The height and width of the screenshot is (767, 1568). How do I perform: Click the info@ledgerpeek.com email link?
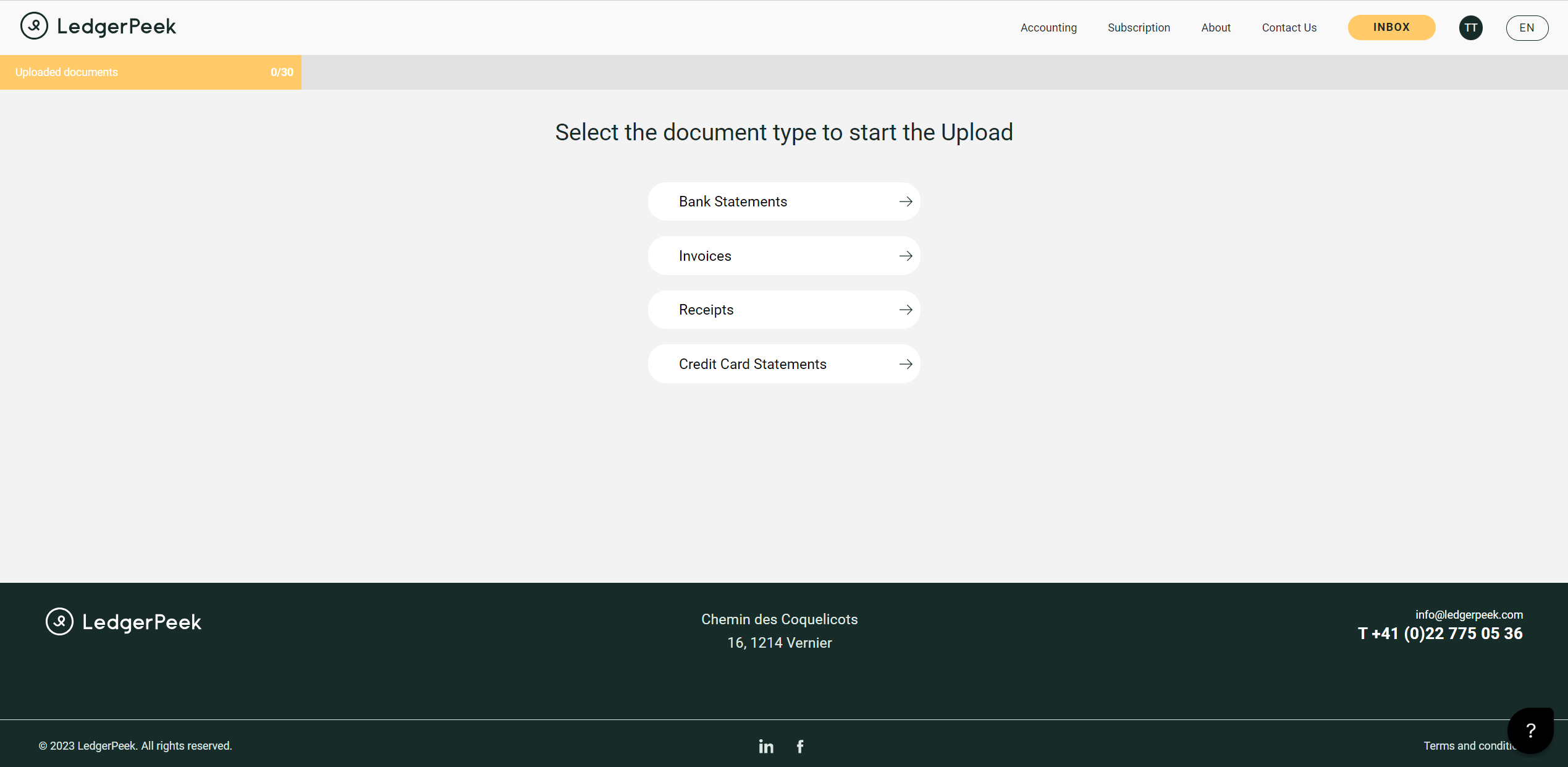click(1469, 615)
